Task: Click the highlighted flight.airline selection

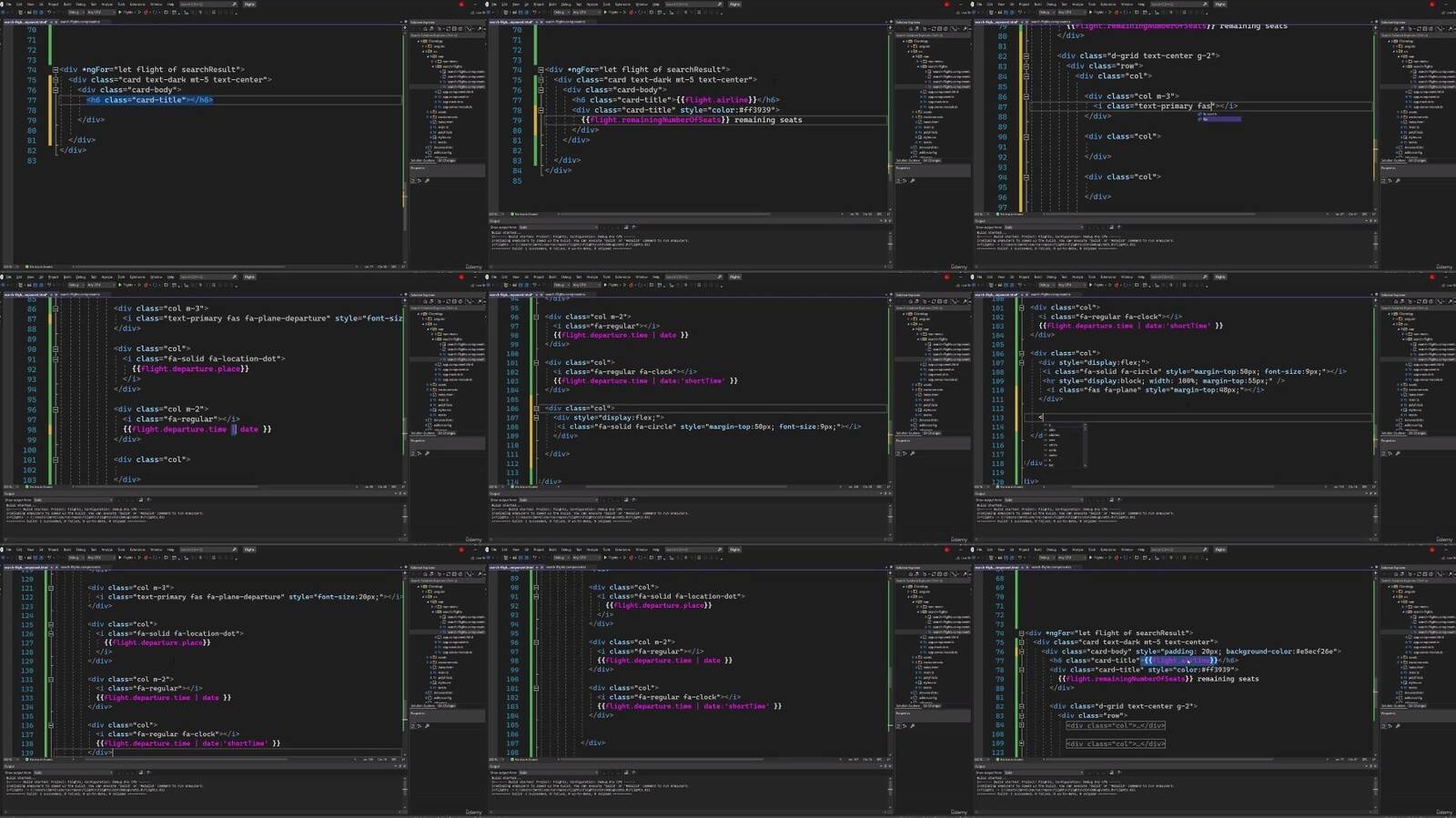Action: (x=1180, y=661)
